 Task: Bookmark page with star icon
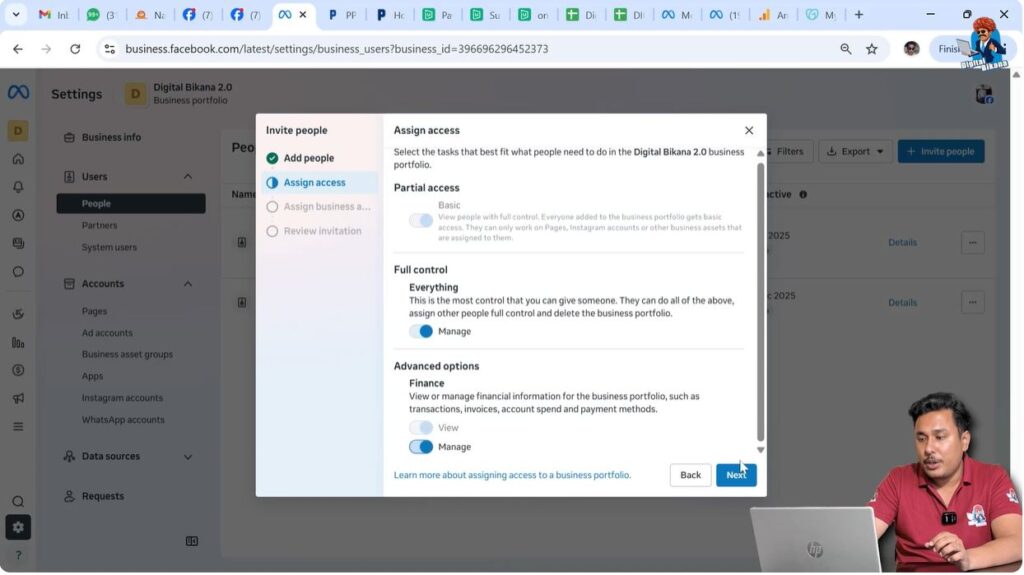872,49
